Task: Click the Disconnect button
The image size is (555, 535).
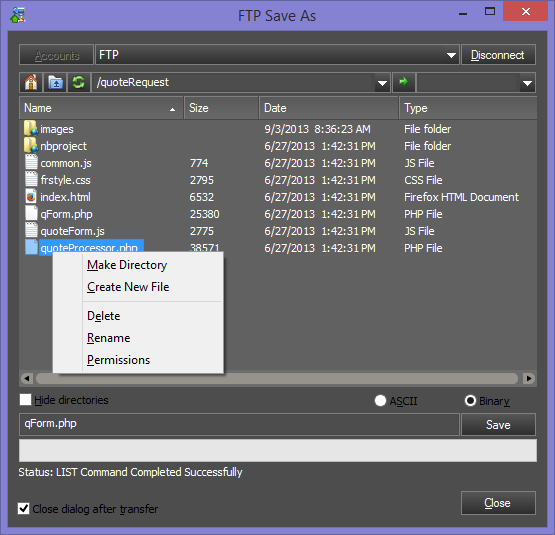Action: pos(498,55)
